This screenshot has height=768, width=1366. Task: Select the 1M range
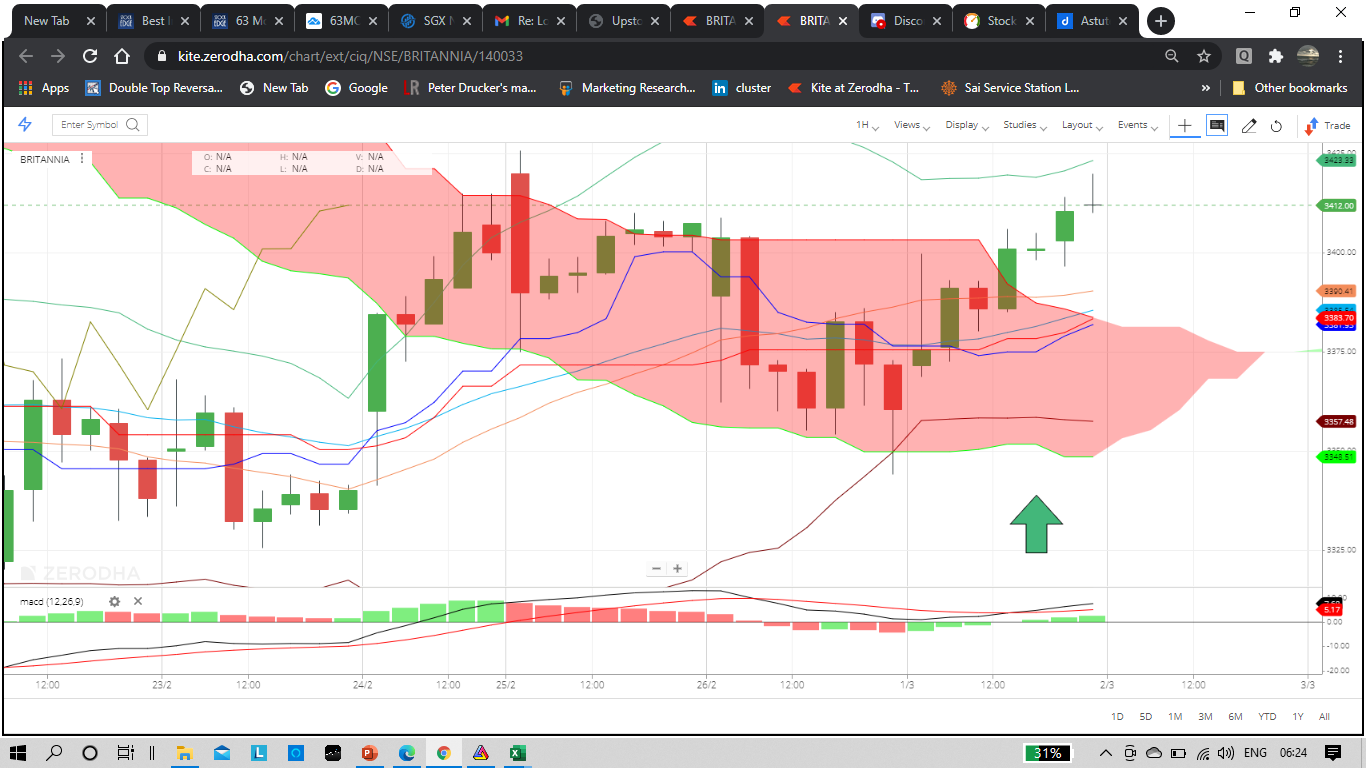pyautogui.click(x=1175, y=716)
